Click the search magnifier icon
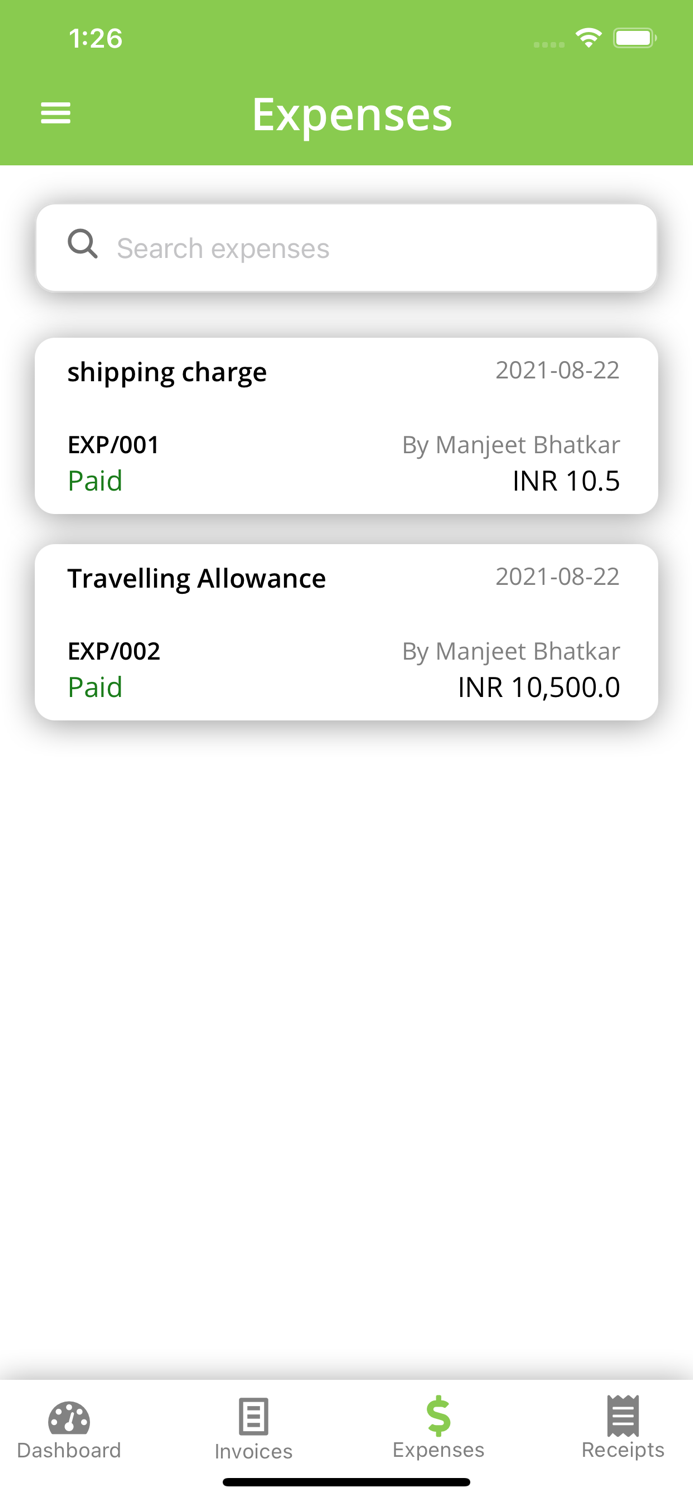This screenshot has height=1500, width=693. coord(83,243)
